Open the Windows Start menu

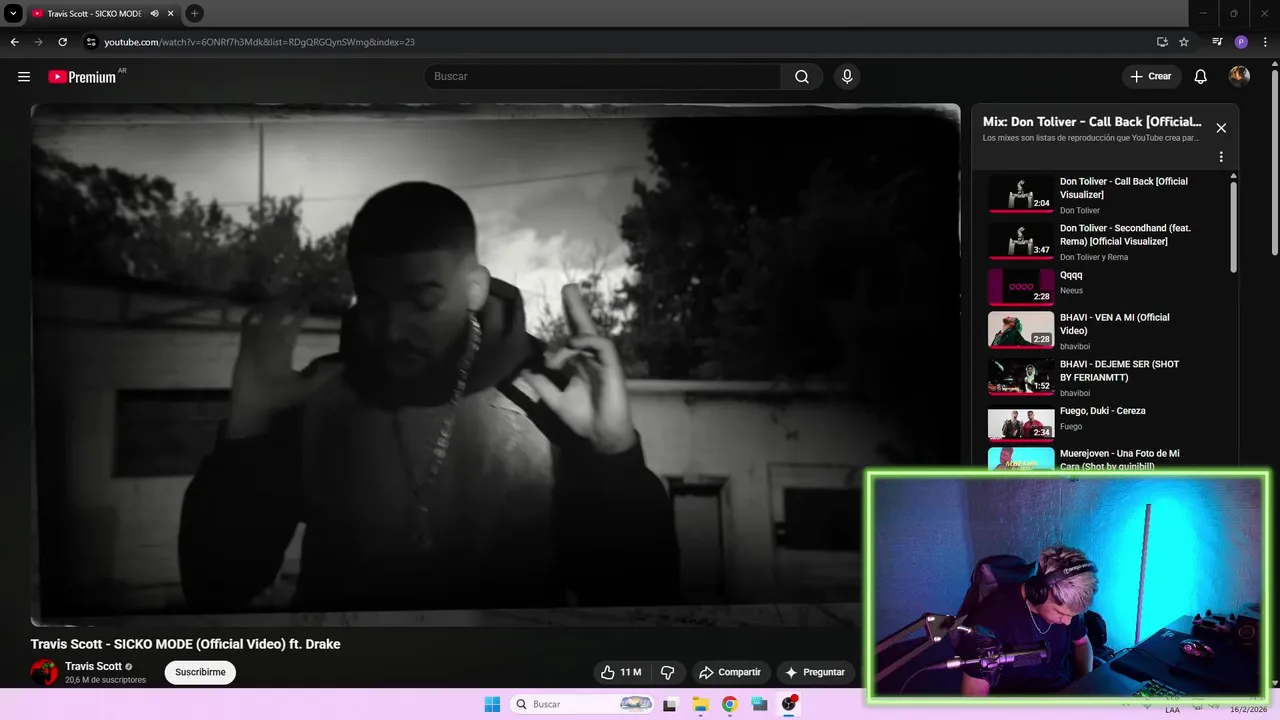[492, 704]
